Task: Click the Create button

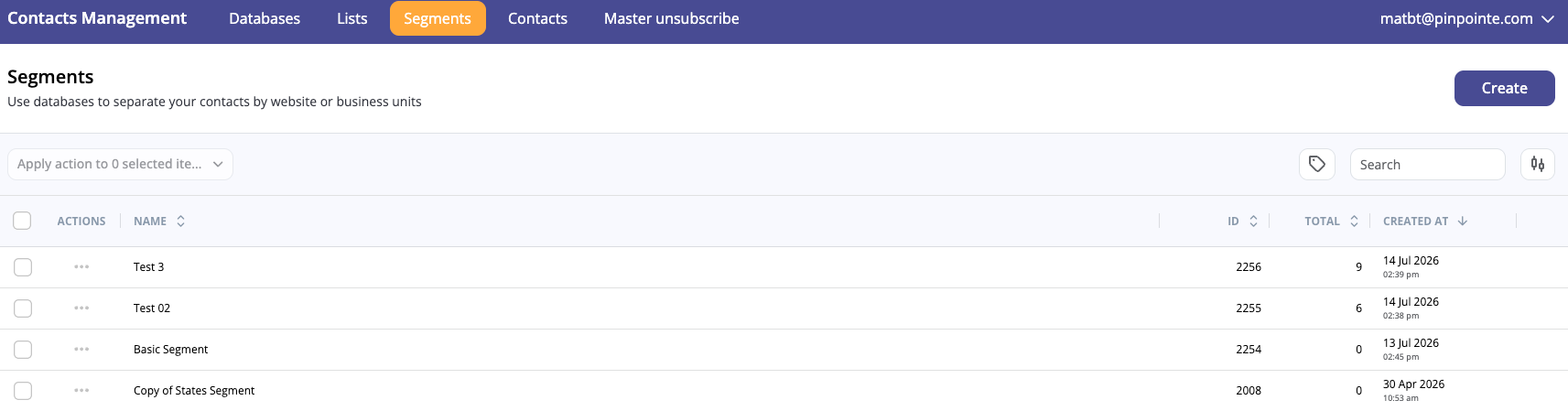Action: click(1504, 89)
